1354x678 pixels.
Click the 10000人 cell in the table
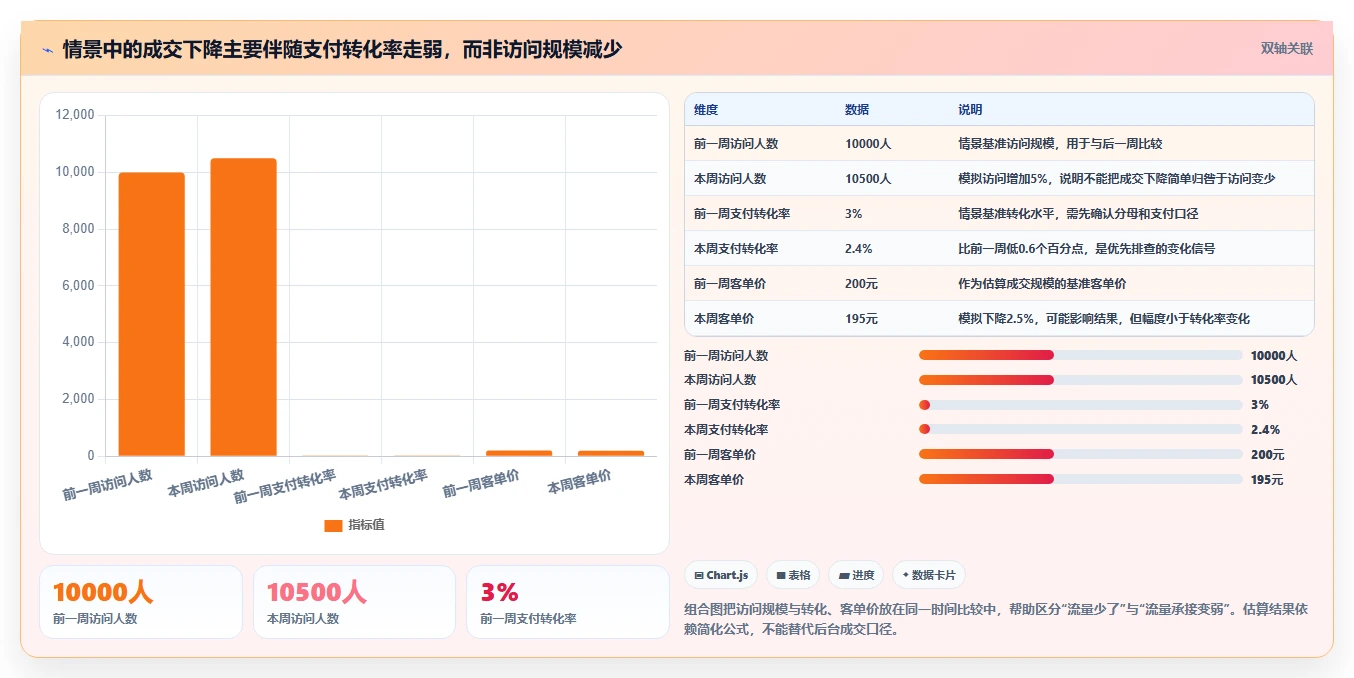point(868,144)
